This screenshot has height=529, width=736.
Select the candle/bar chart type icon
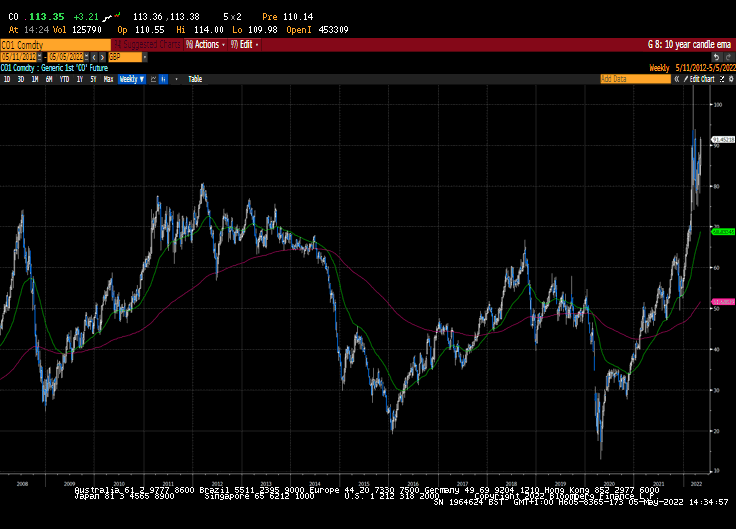pyautogui.click(x=163, y=79)
